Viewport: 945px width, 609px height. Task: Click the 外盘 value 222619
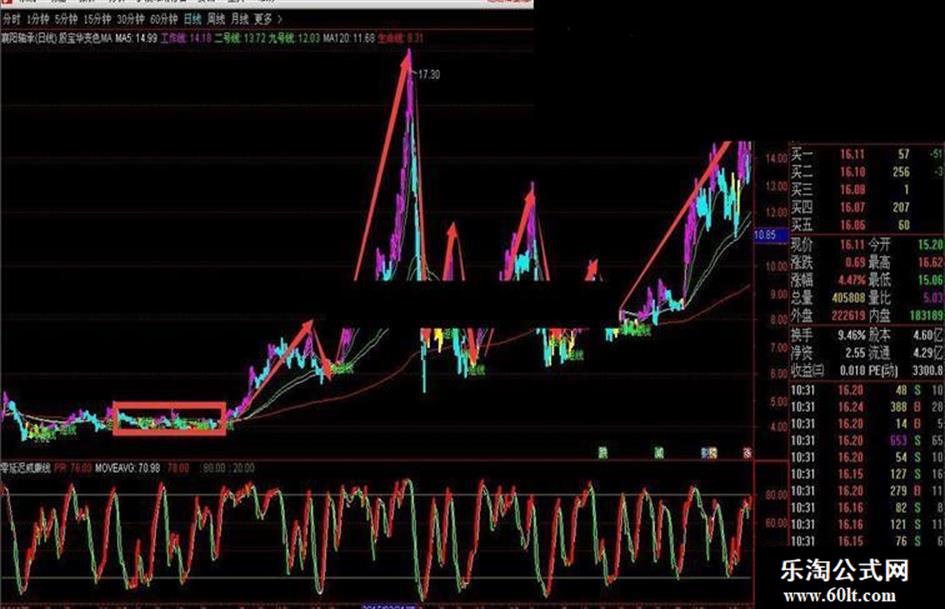[x=849, y=315]
